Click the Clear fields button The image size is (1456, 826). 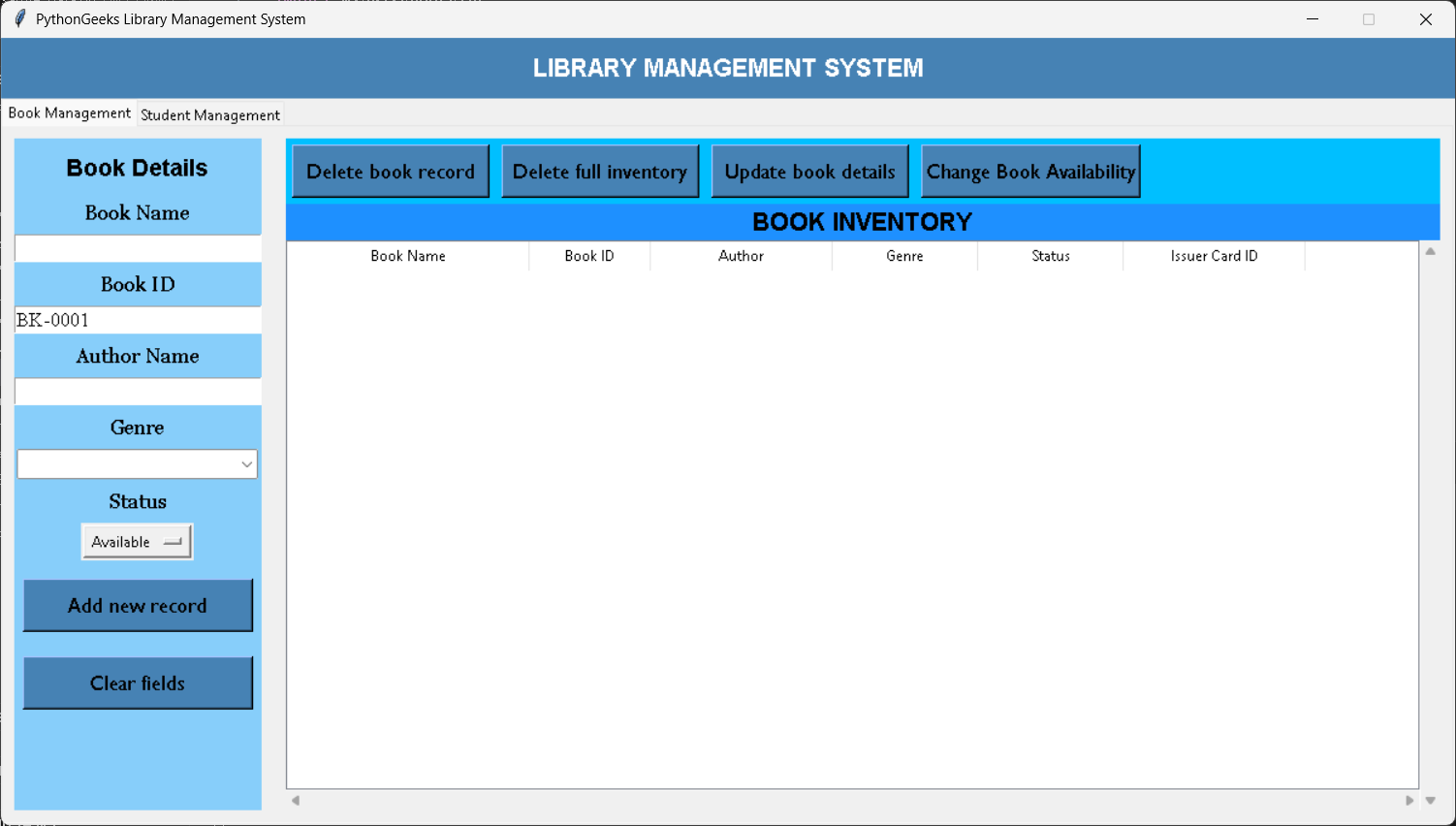coord(138,683)
